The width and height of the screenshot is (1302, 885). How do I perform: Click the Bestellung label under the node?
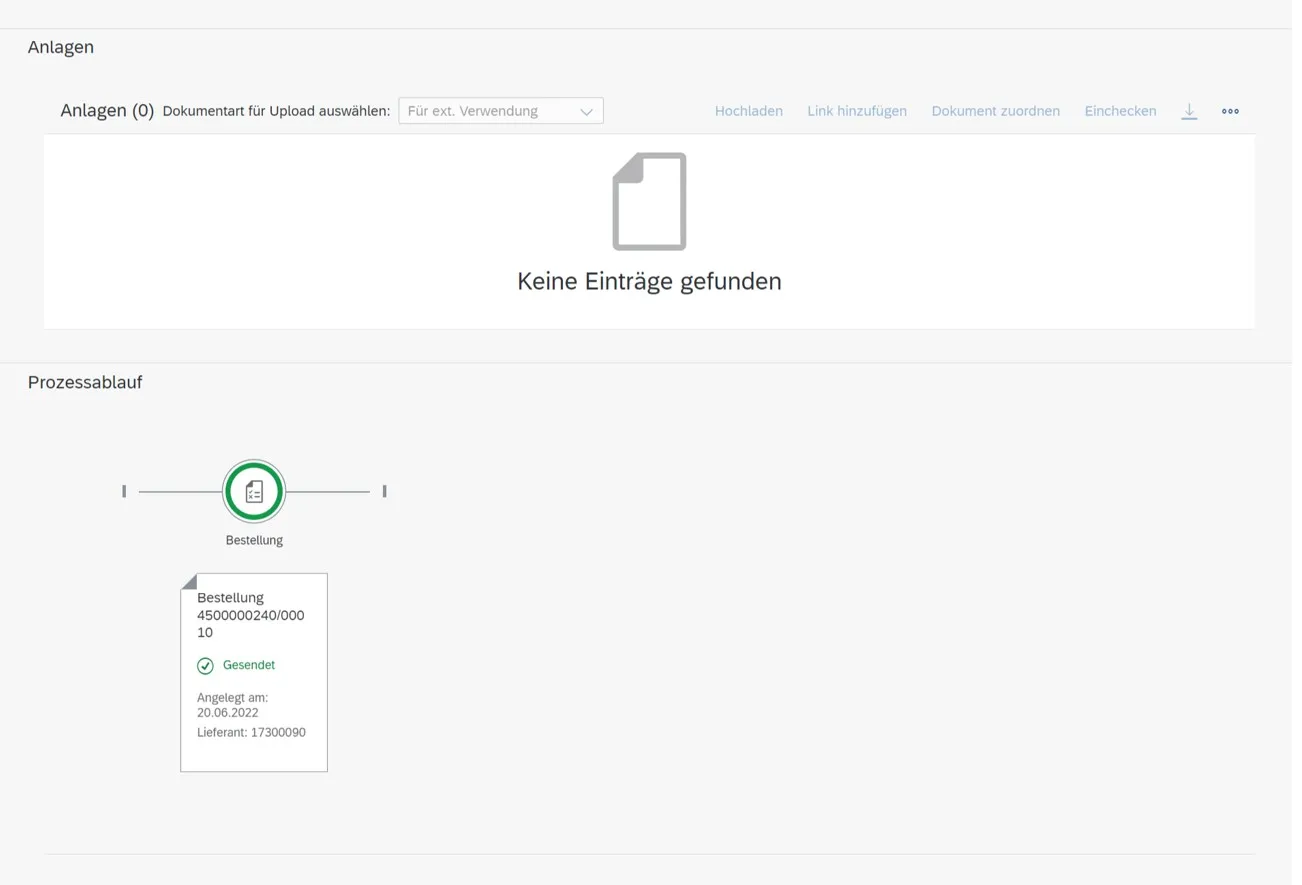point(254,540)
